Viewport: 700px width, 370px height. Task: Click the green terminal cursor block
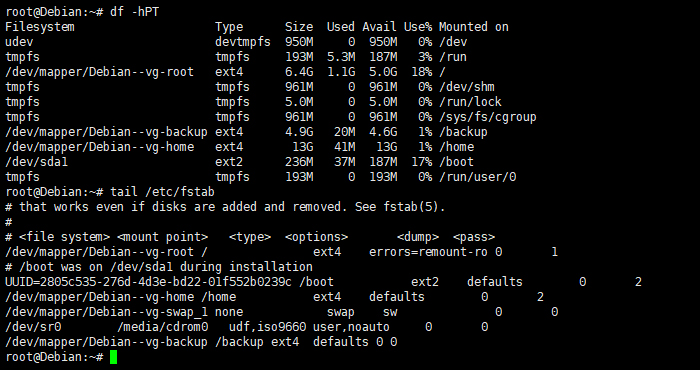click(113, 357)
